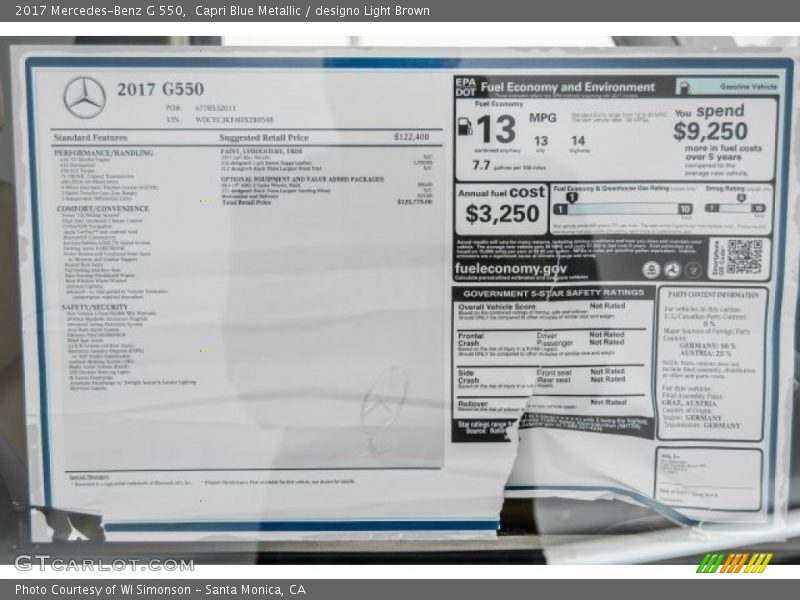Click the EPA DOT badge

click(x=465, y=87)
